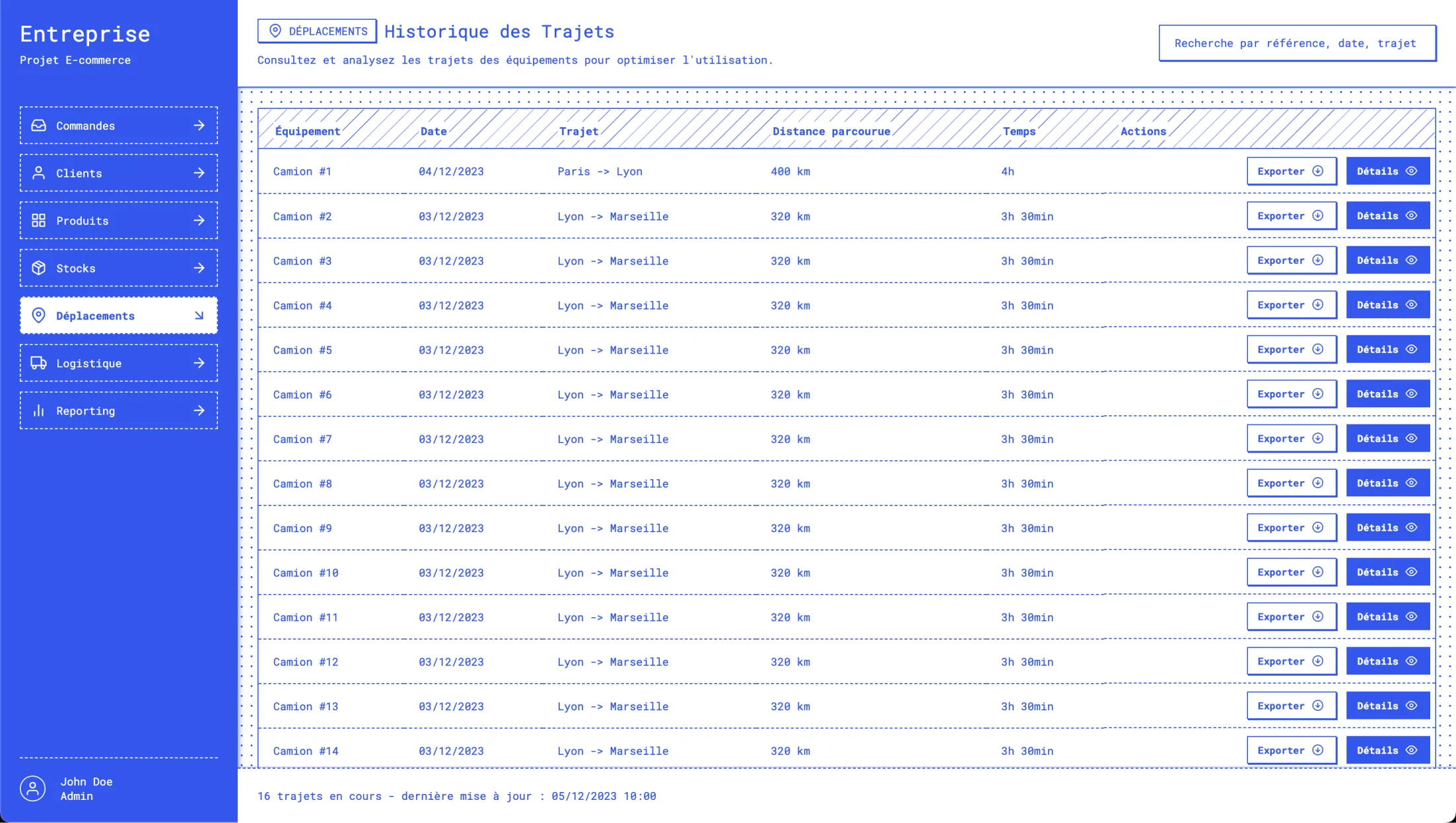The image size is (1456, 823).
Task: Collapse Déplacements via its diagonal arrow
Action: [x=199, y=315]
